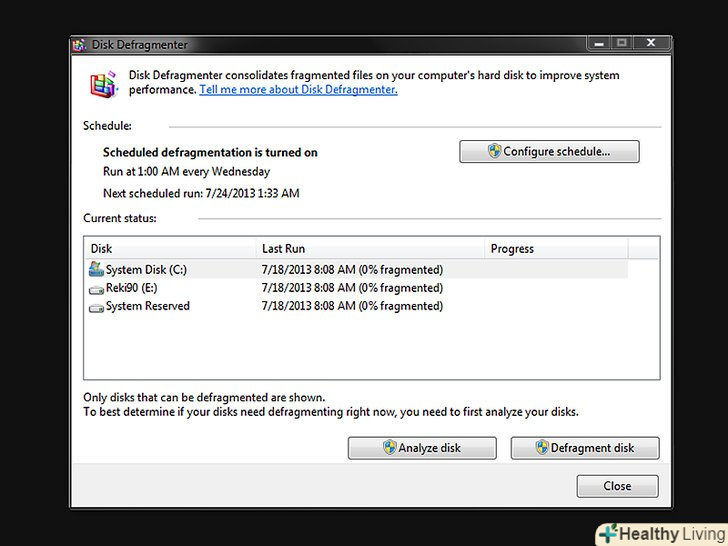
Task: Minimize the Disk Defragmenter window
Action: pyautogui.click(x=599, y=43)
